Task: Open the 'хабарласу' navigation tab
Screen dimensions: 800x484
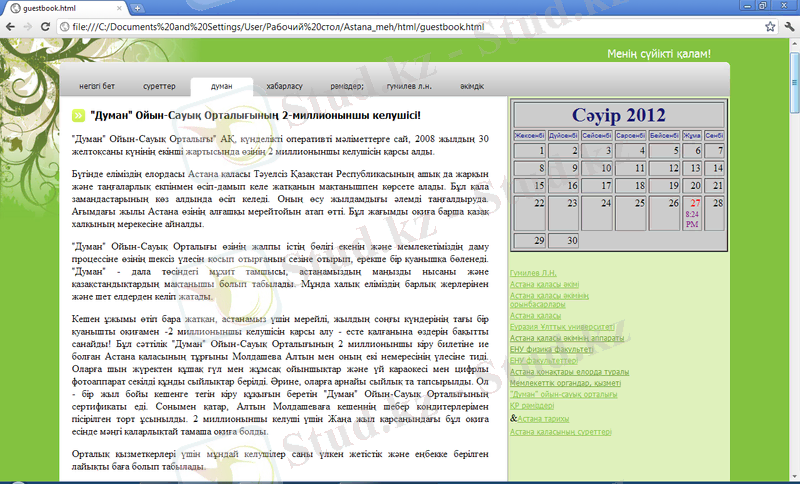Action: (284, 86)
